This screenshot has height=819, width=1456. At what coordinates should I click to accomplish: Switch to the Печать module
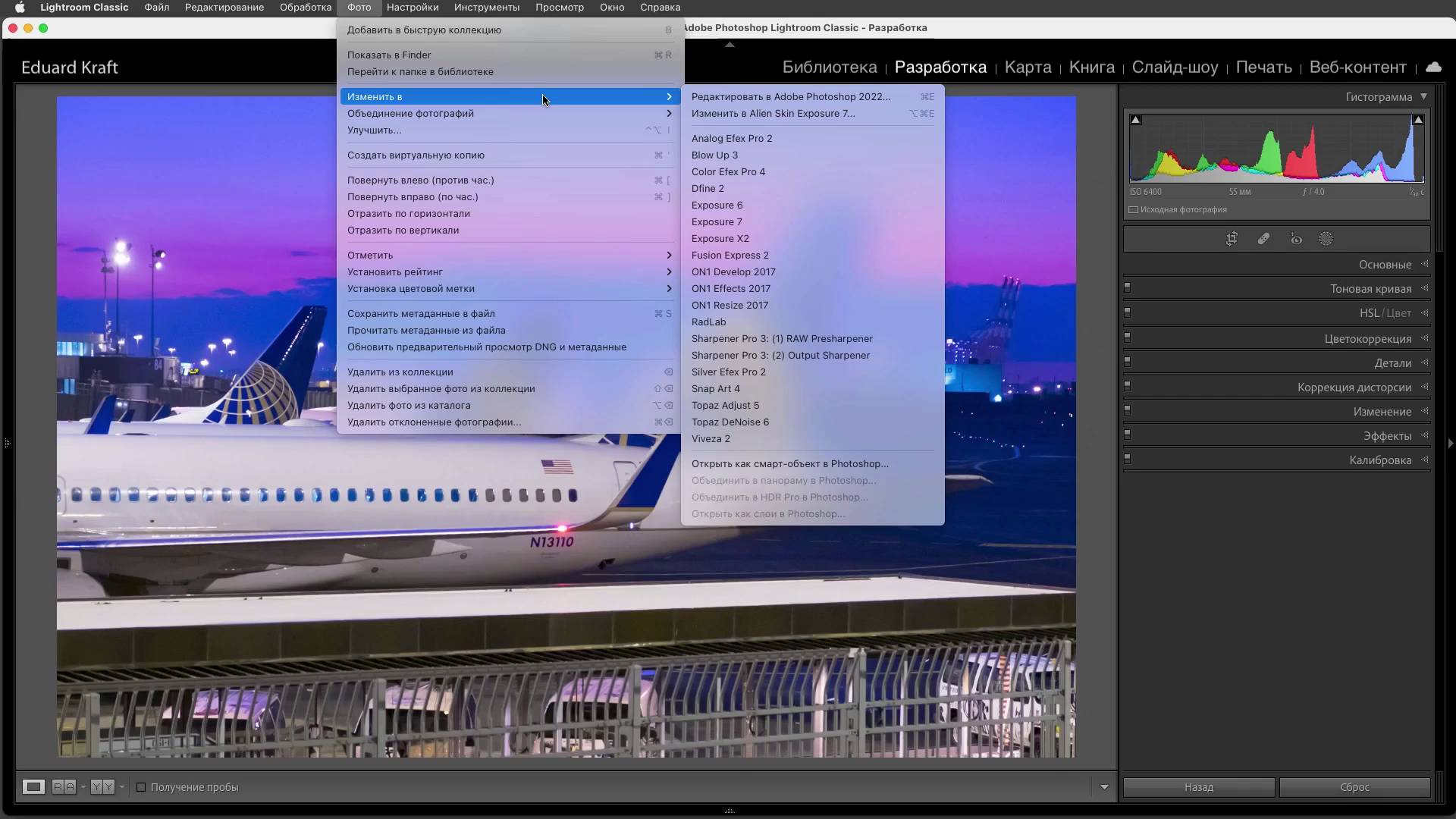tap(1263, 67)
